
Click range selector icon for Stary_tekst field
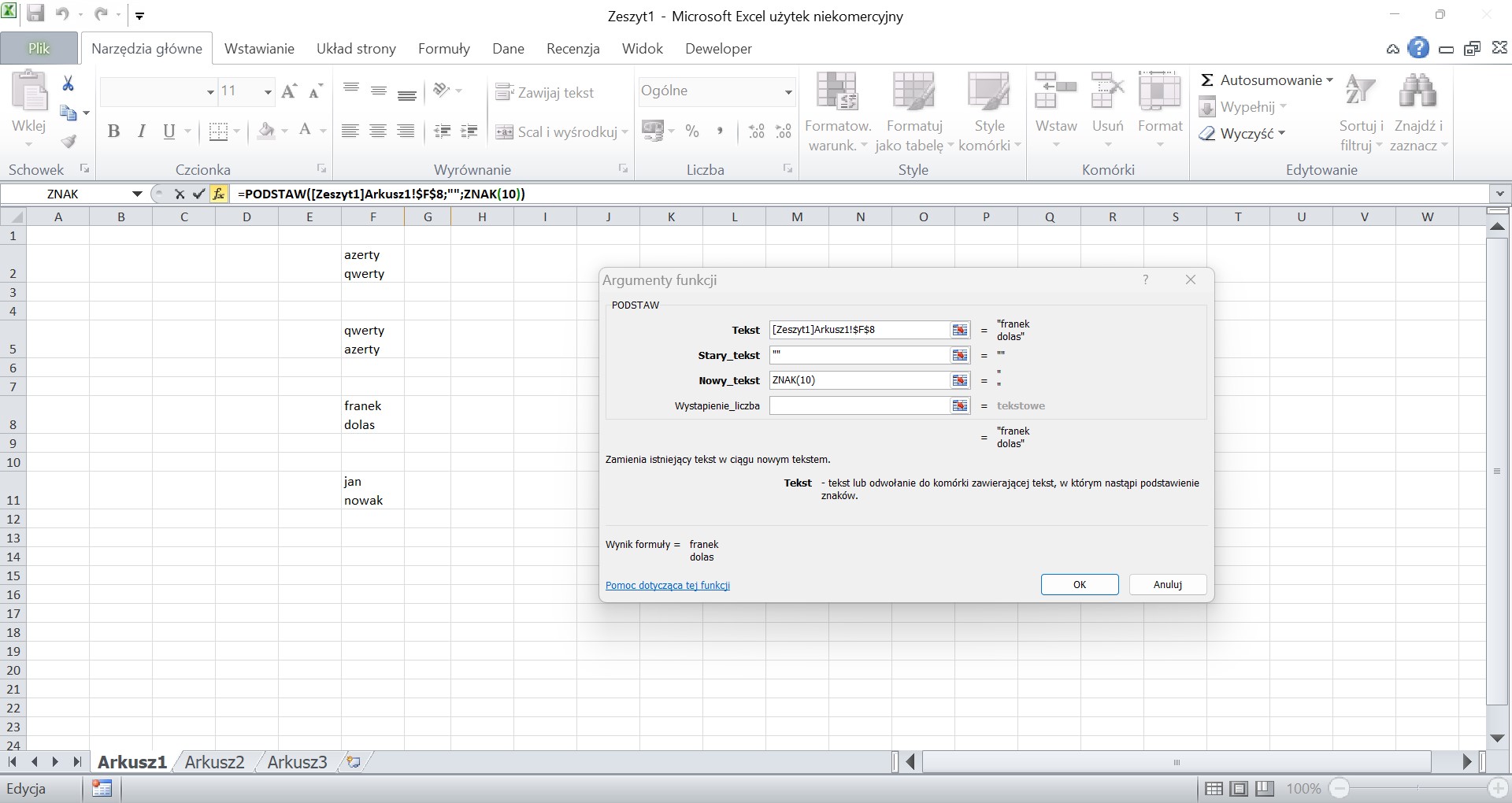pyautogui.click(x=959, y=355)
